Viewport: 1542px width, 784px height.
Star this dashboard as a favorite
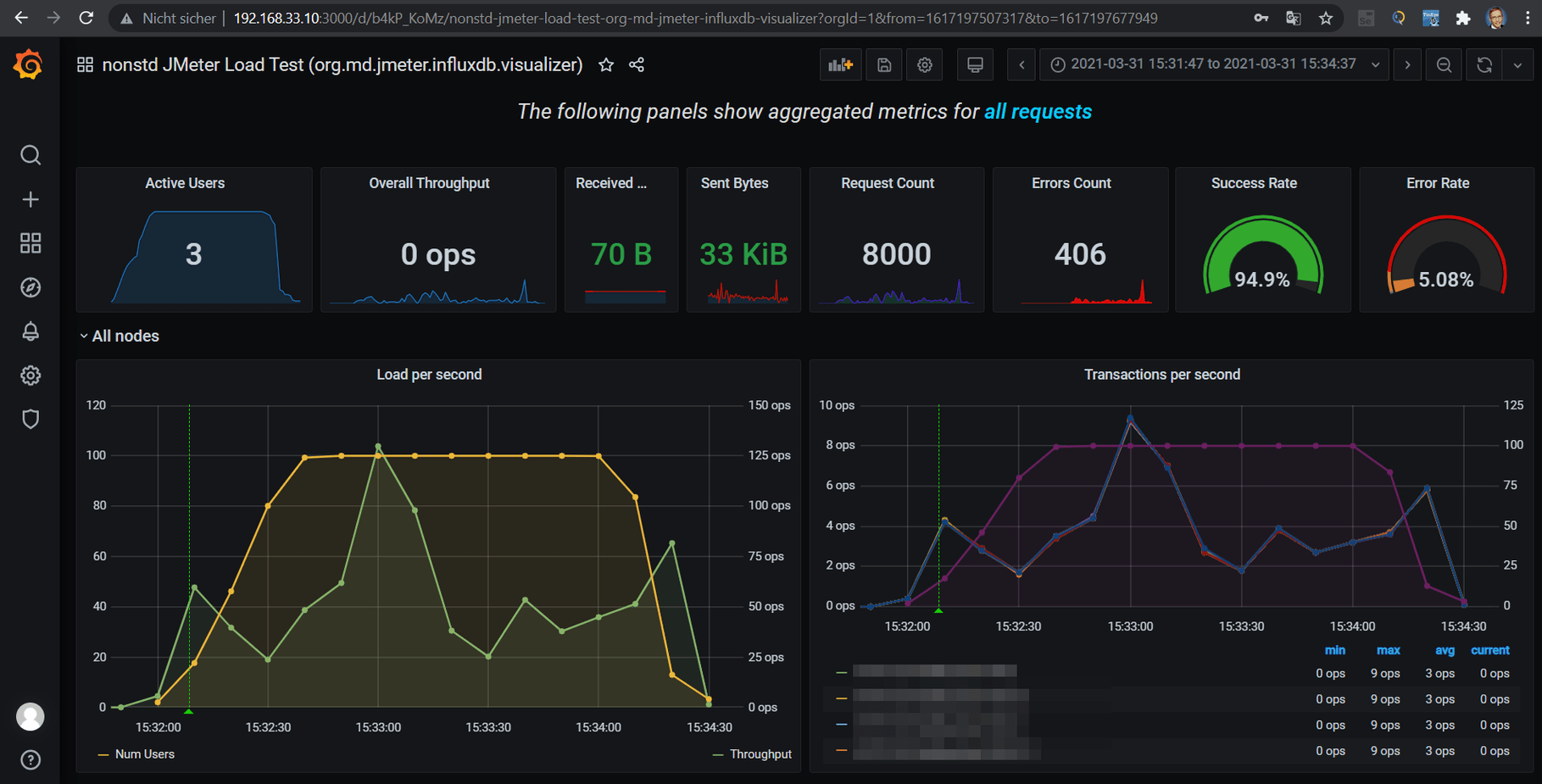(605, 64)
